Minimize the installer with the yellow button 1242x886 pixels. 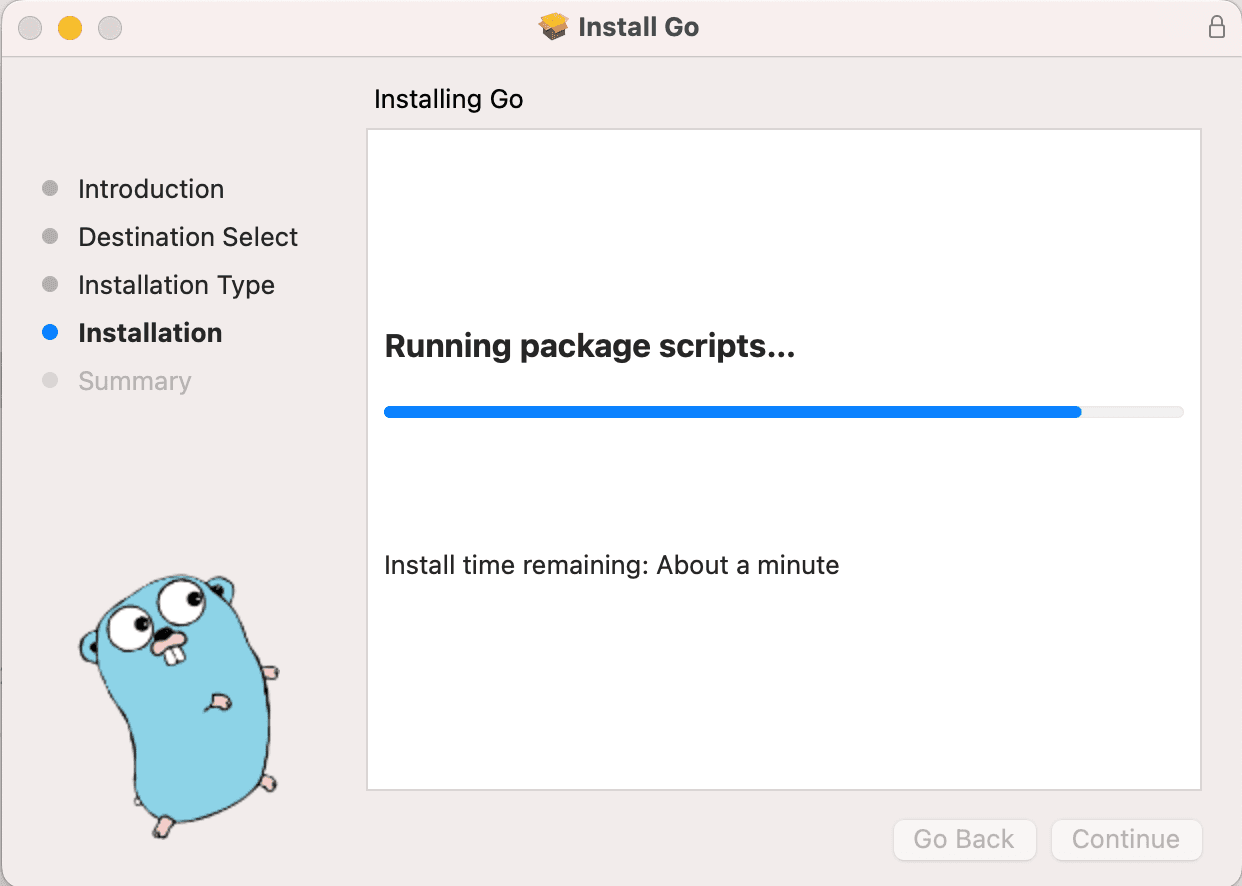coord(69,28)
